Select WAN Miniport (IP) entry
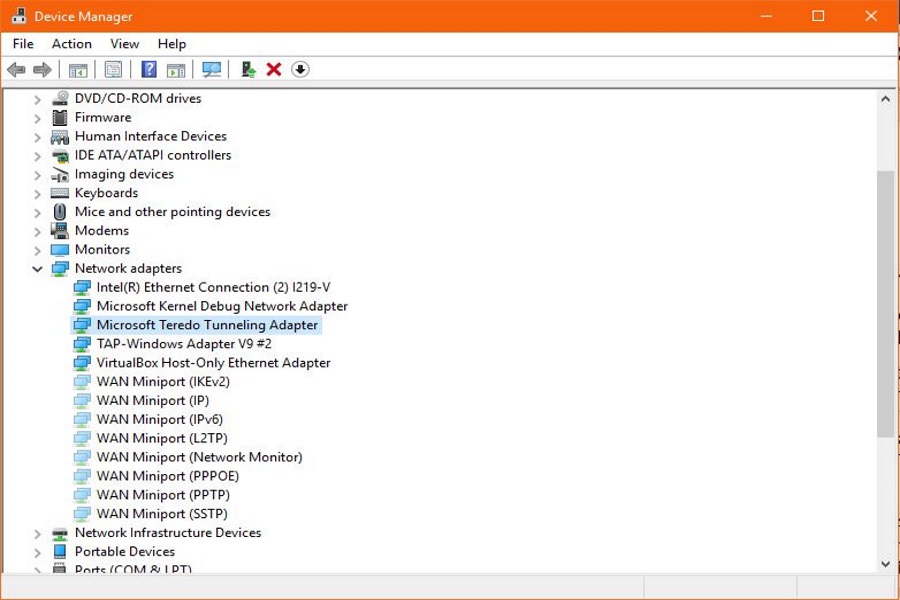The width and height of the screenshot is (900, 600). point(153,401)
